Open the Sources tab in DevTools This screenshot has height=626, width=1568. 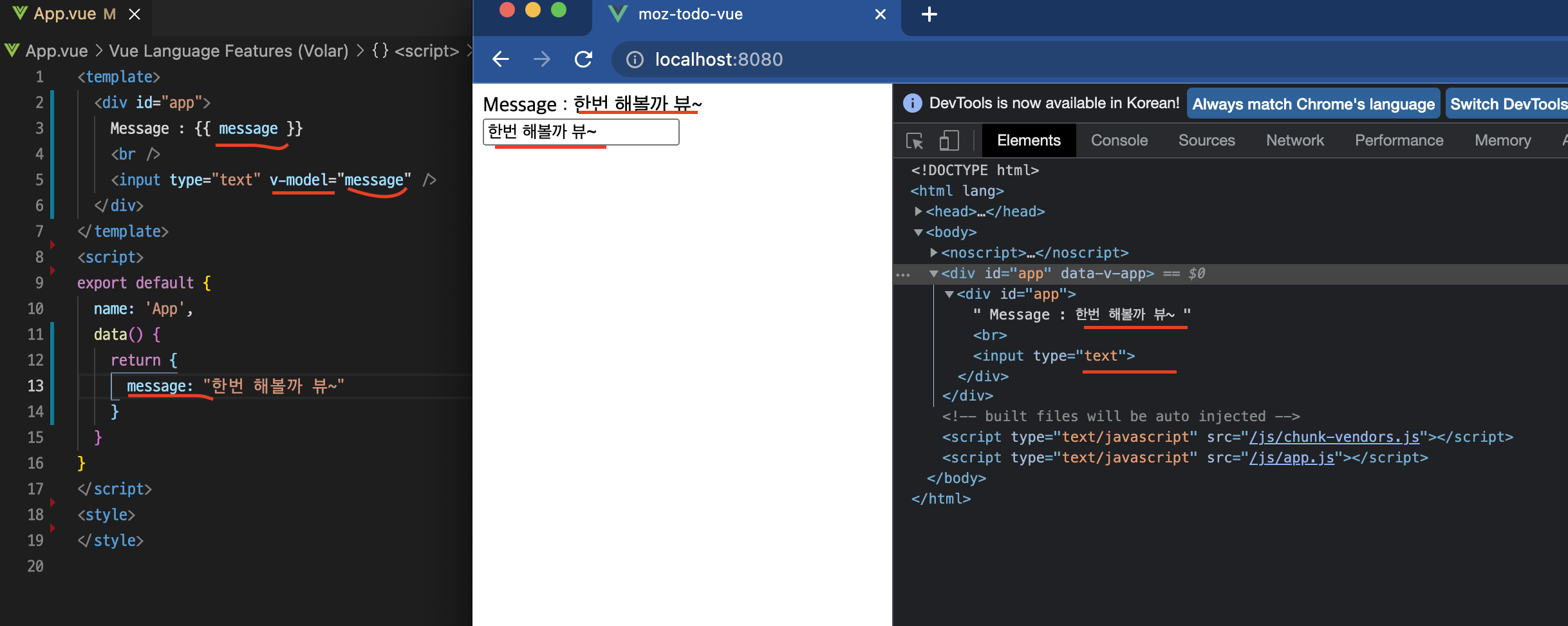(x=1206, y=140)
